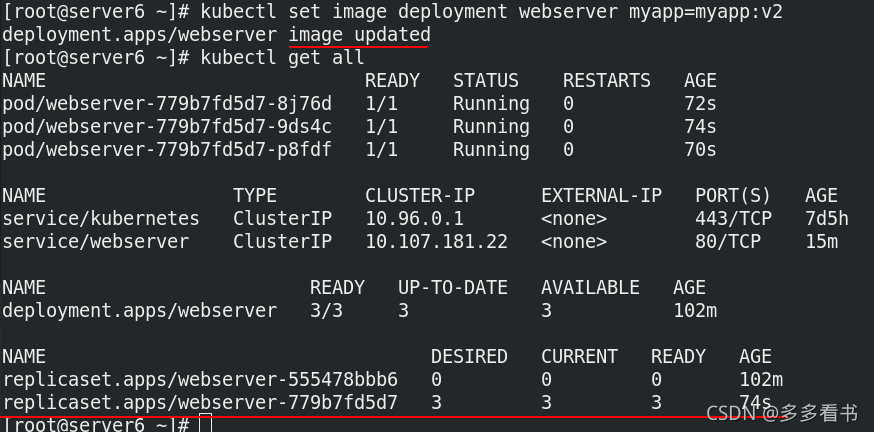Select replicaset webserver-555478bbb6 name
This screenshot has height=432, width=874.
pyautogui.click(x=200, y=380)
